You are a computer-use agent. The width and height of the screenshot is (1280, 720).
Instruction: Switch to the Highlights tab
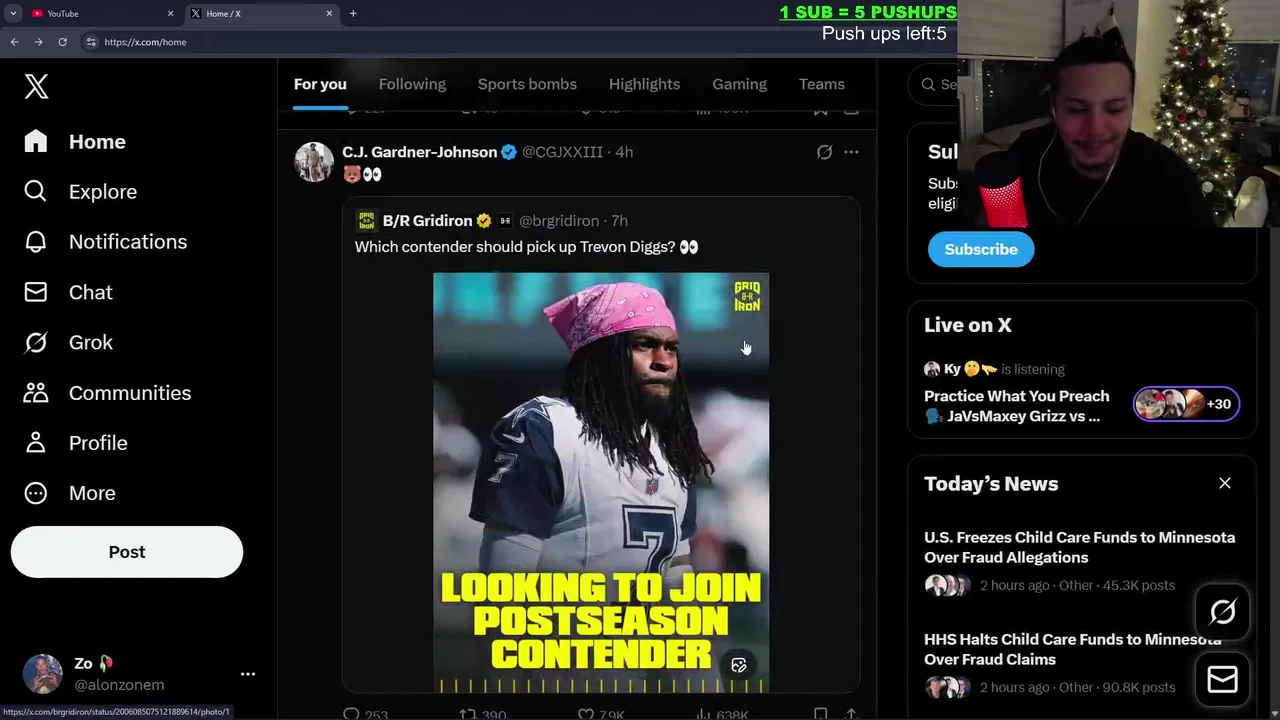644,84
